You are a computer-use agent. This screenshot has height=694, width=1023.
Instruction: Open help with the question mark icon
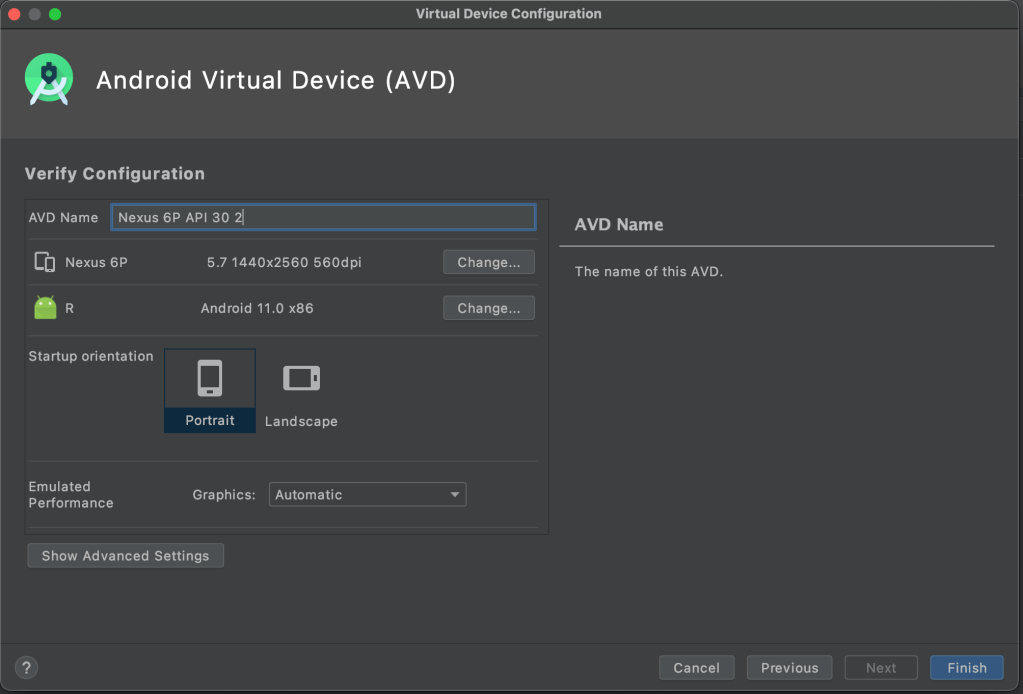click(x=27, y=668)
